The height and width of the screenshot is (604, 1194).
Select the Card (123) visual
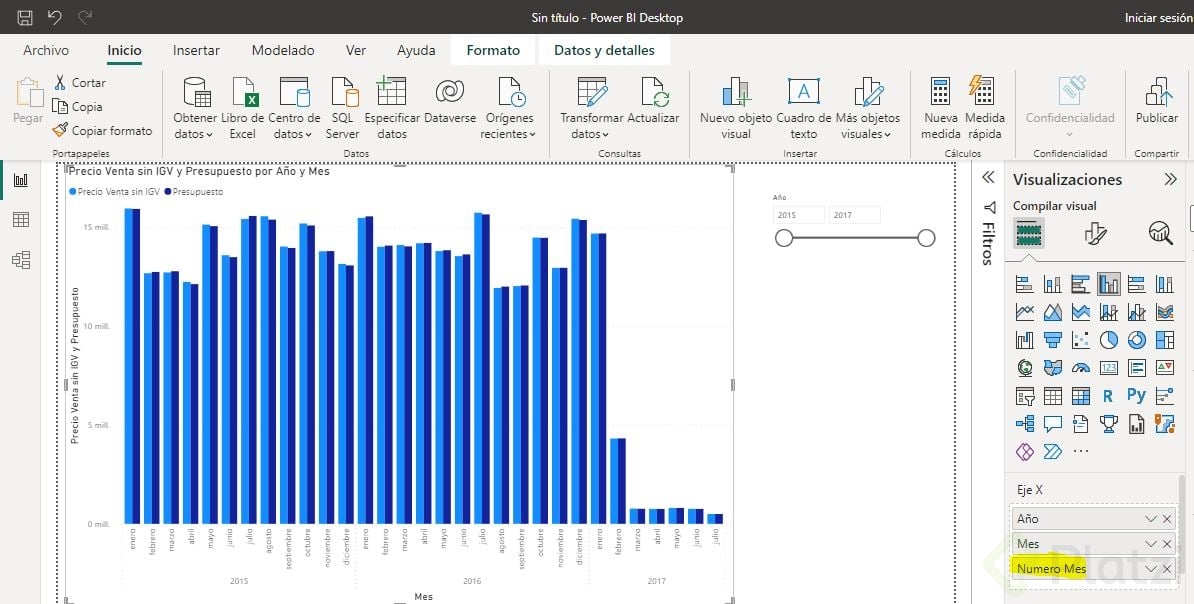(x=1109, y=368)
